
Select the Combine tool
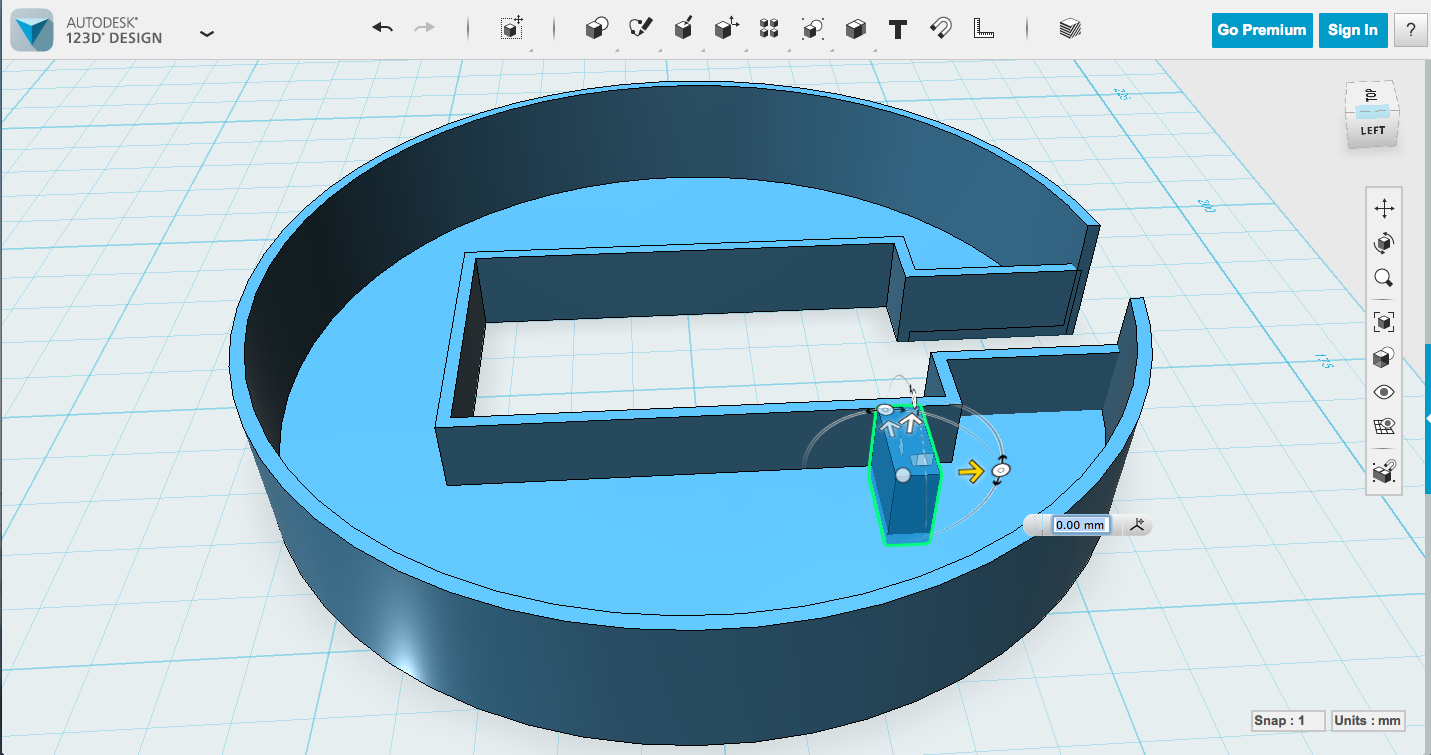[x=811, y=30]
